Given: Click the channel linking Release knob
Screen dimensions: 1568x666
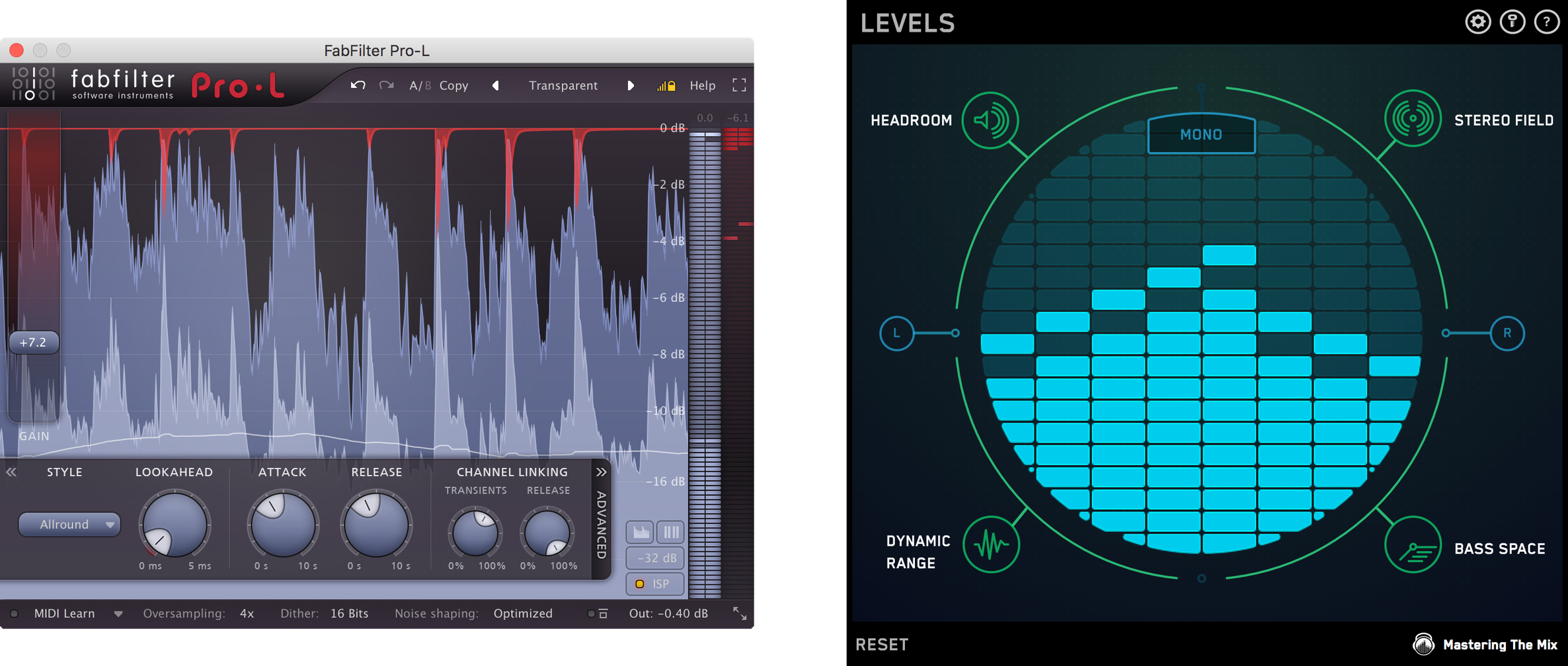Looking at the screenshot, I should (x=547, y=532).
